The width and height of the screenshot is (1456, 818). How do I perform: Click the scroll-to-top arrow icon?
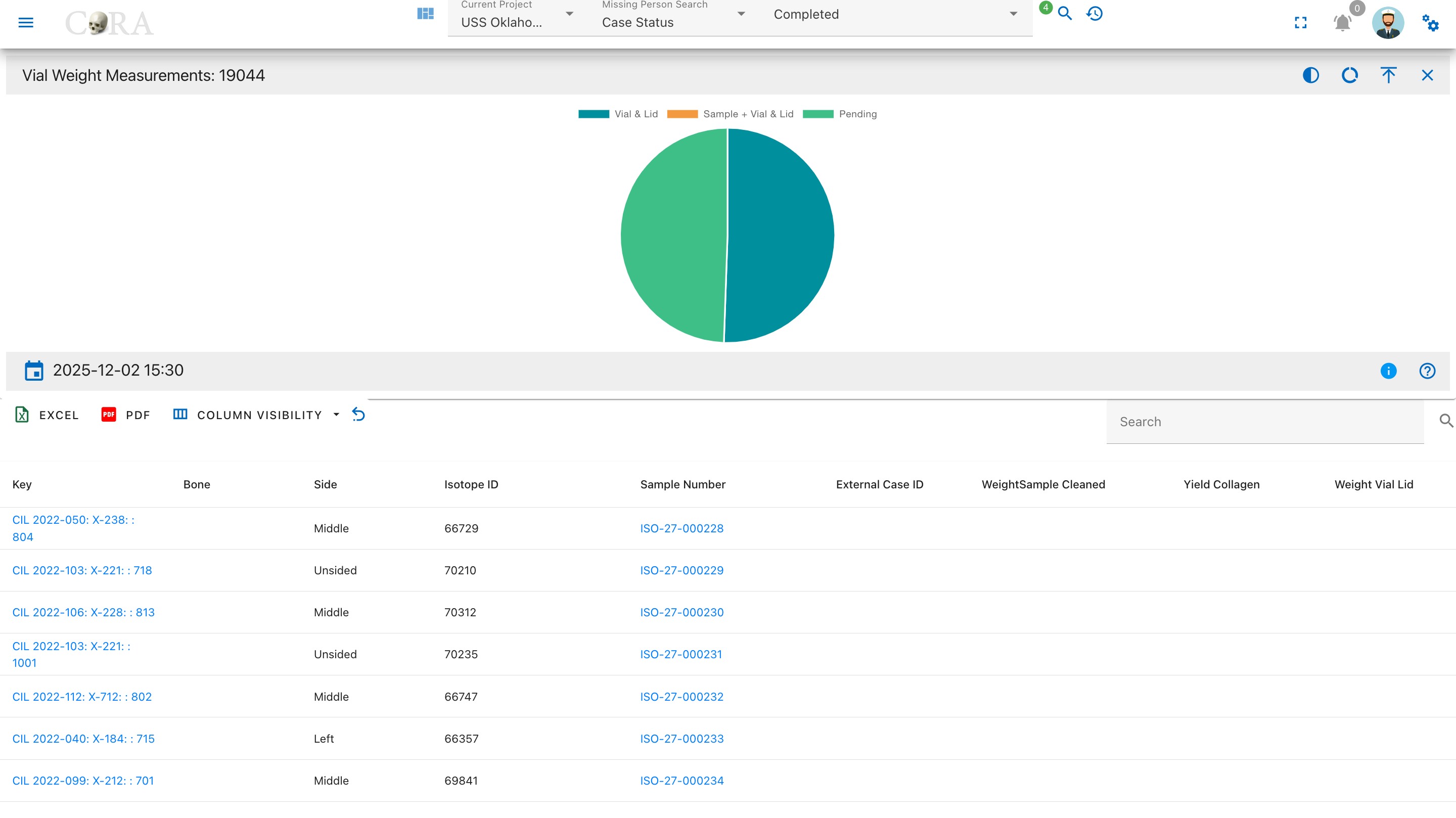1389,75
